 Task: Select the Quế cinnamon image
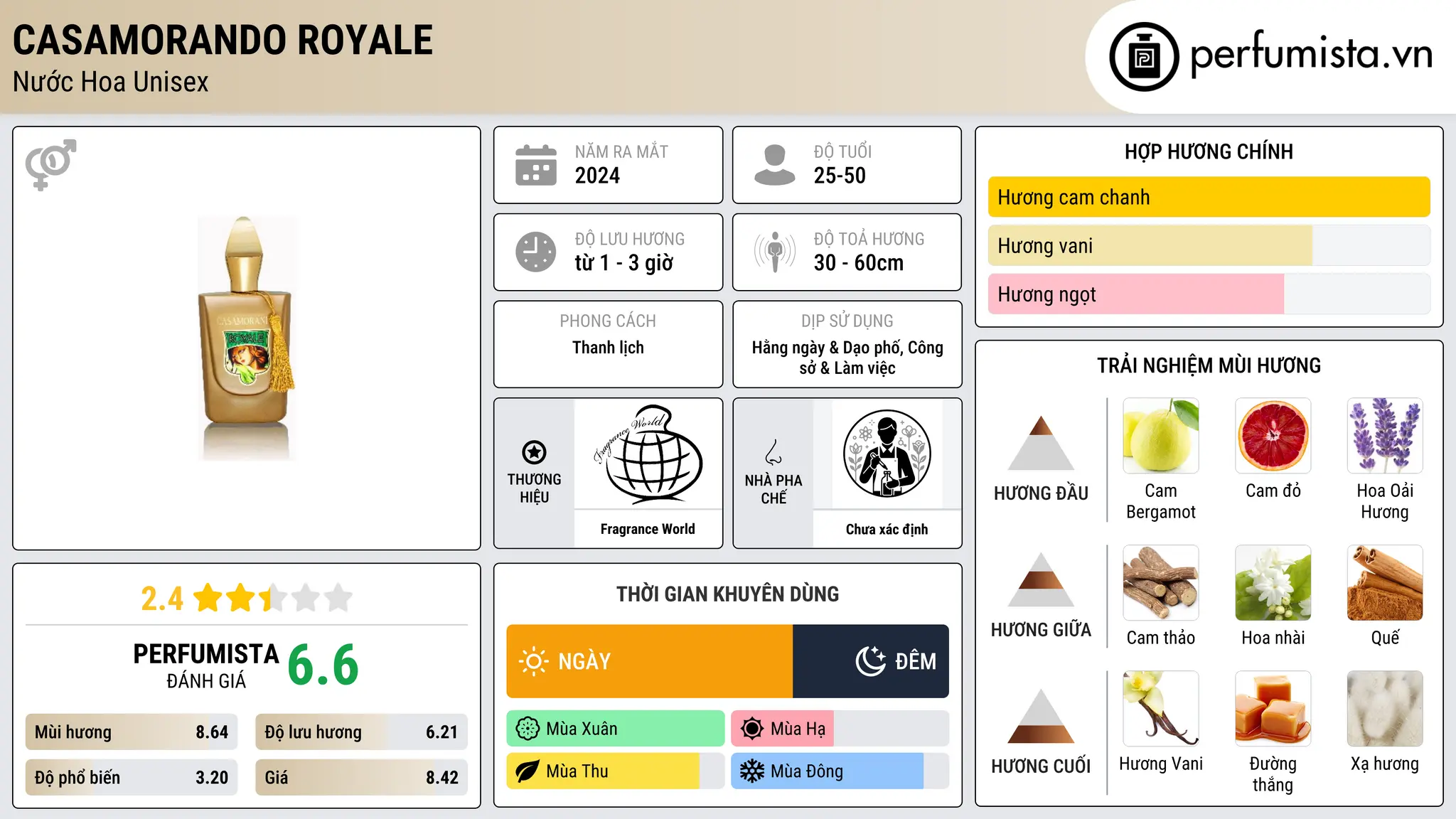1385,583
